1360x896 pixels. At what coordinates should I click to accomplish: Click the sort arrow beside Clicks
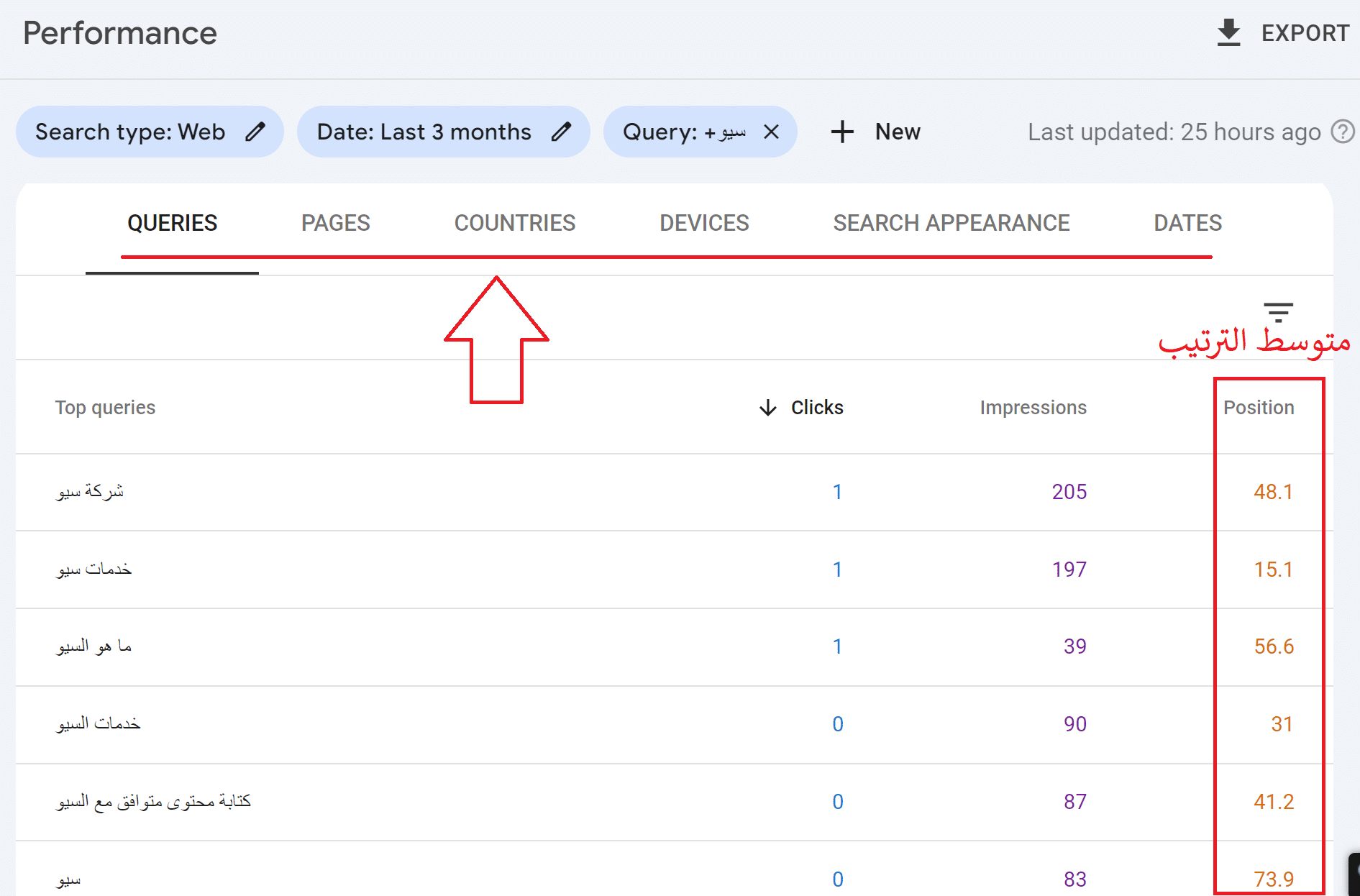(x=768, y=408)
